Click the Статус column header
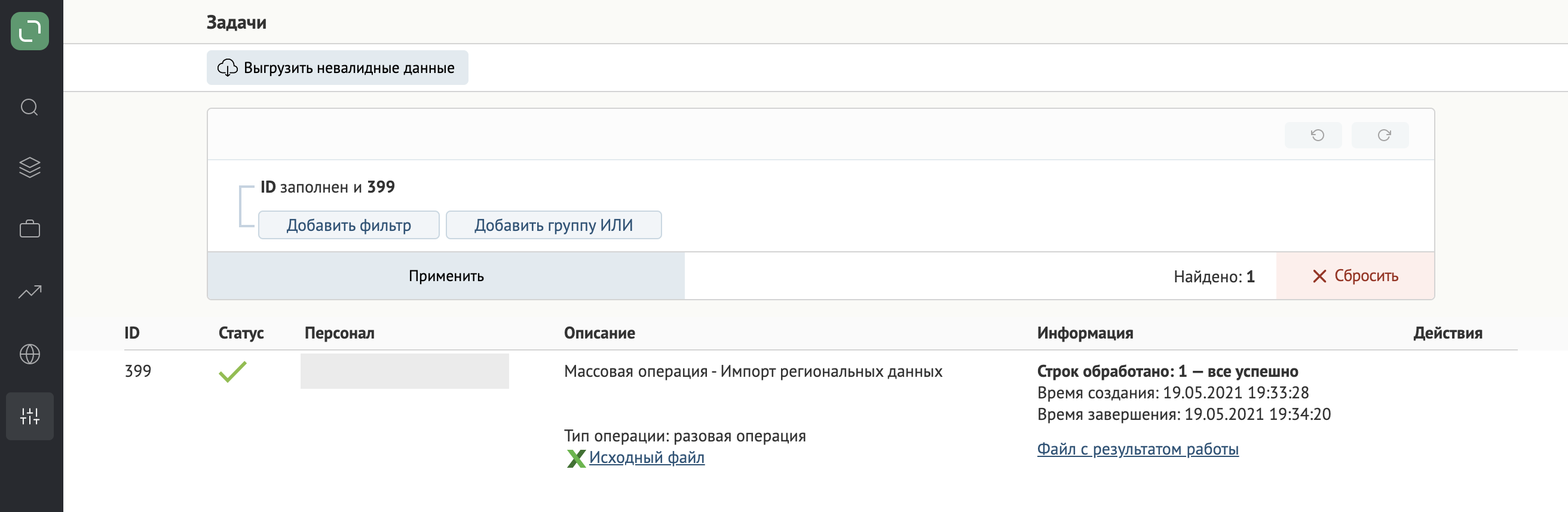The height and width of the screenshot is (512, 1568). [x=241, y=333]
